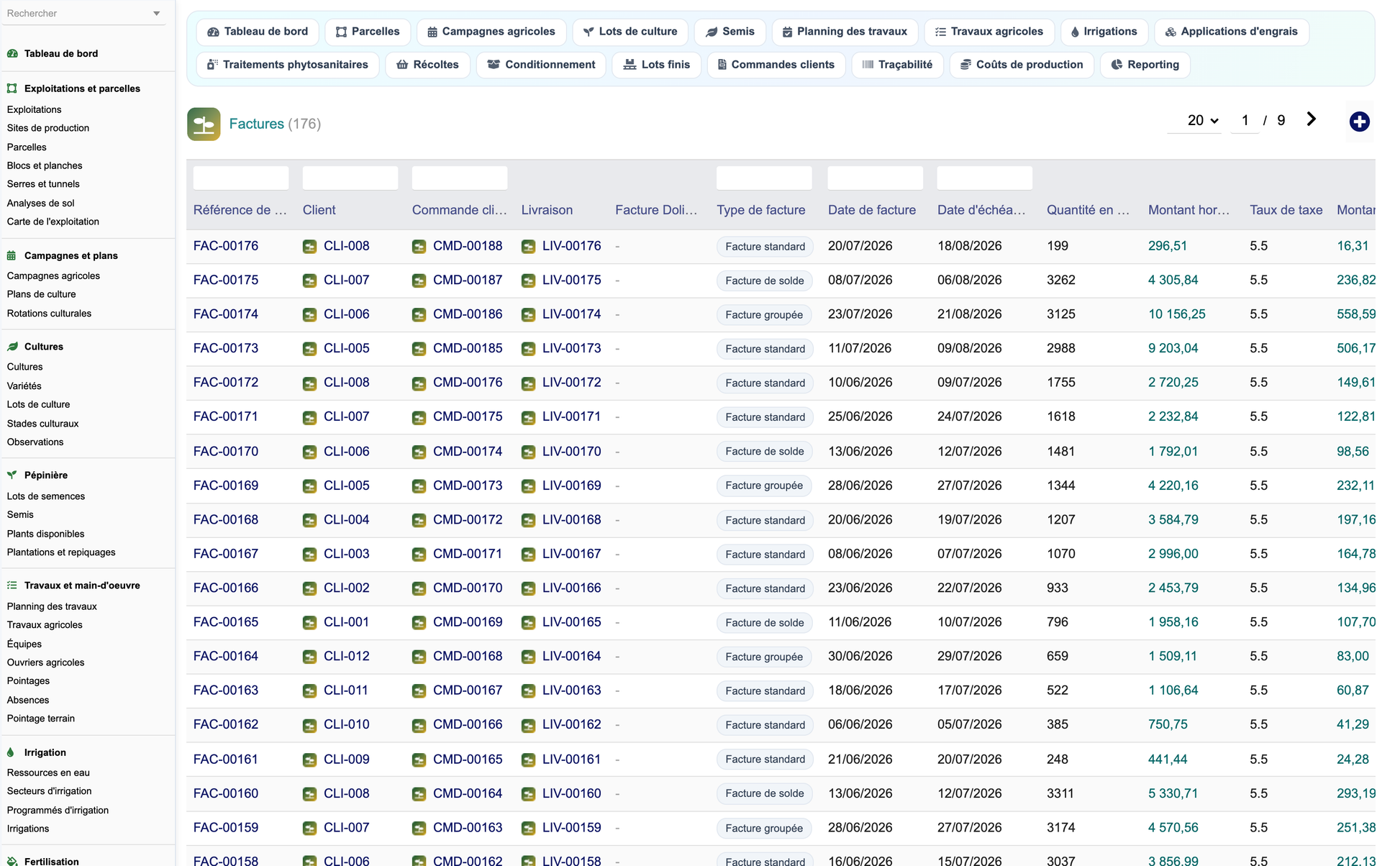Open the Irrigations tab
The width and height of the screenshot is (1400, 866).
[x=1104, y=32]
